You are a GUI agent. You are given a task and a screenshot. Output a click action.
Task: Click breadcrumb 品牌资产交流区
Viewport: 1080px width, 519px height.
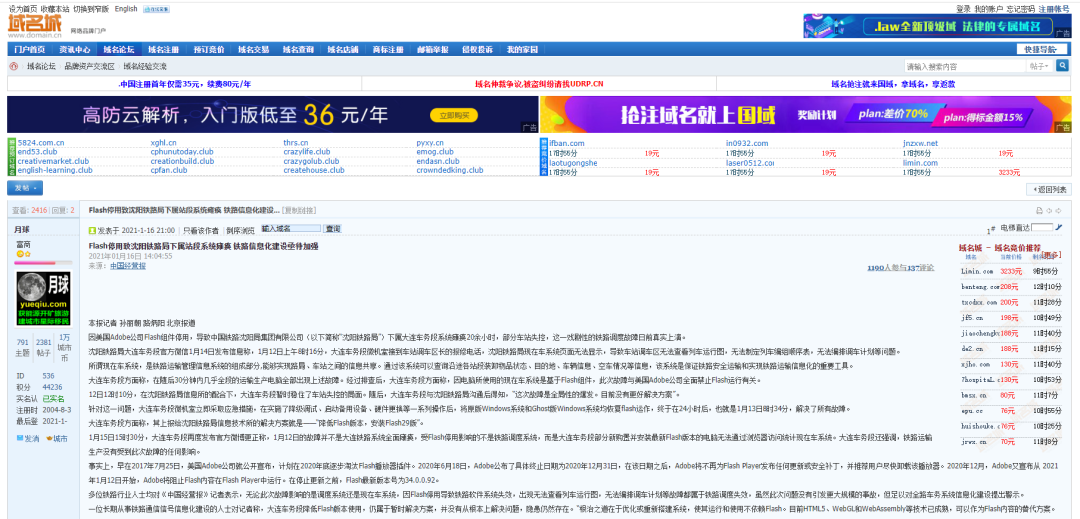pyautogui.click(x=90, y=67)
